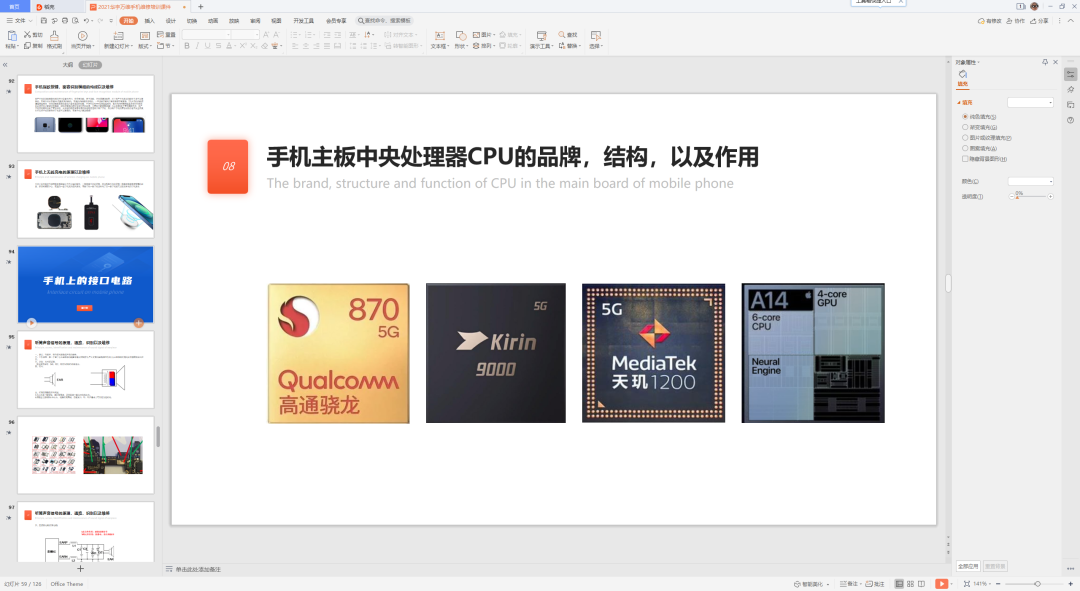Select the Gradient Fill radio button
Image resolution: width=1080 pixels, height=591 pixels.
pos(965,127)
